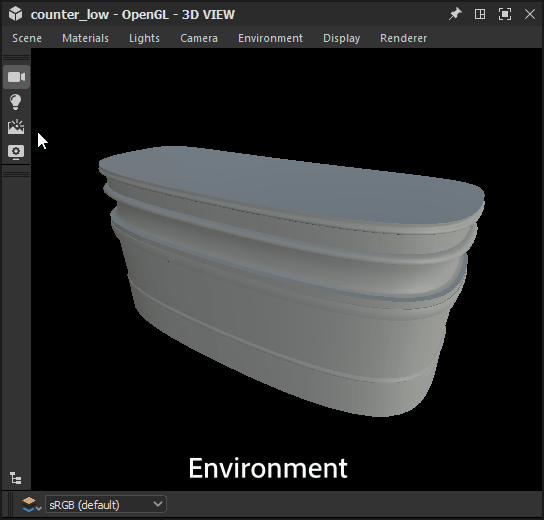Click the environment image icon in the sidebar
Viewport: 544px width, 520px height.
[x=16, y=127]
